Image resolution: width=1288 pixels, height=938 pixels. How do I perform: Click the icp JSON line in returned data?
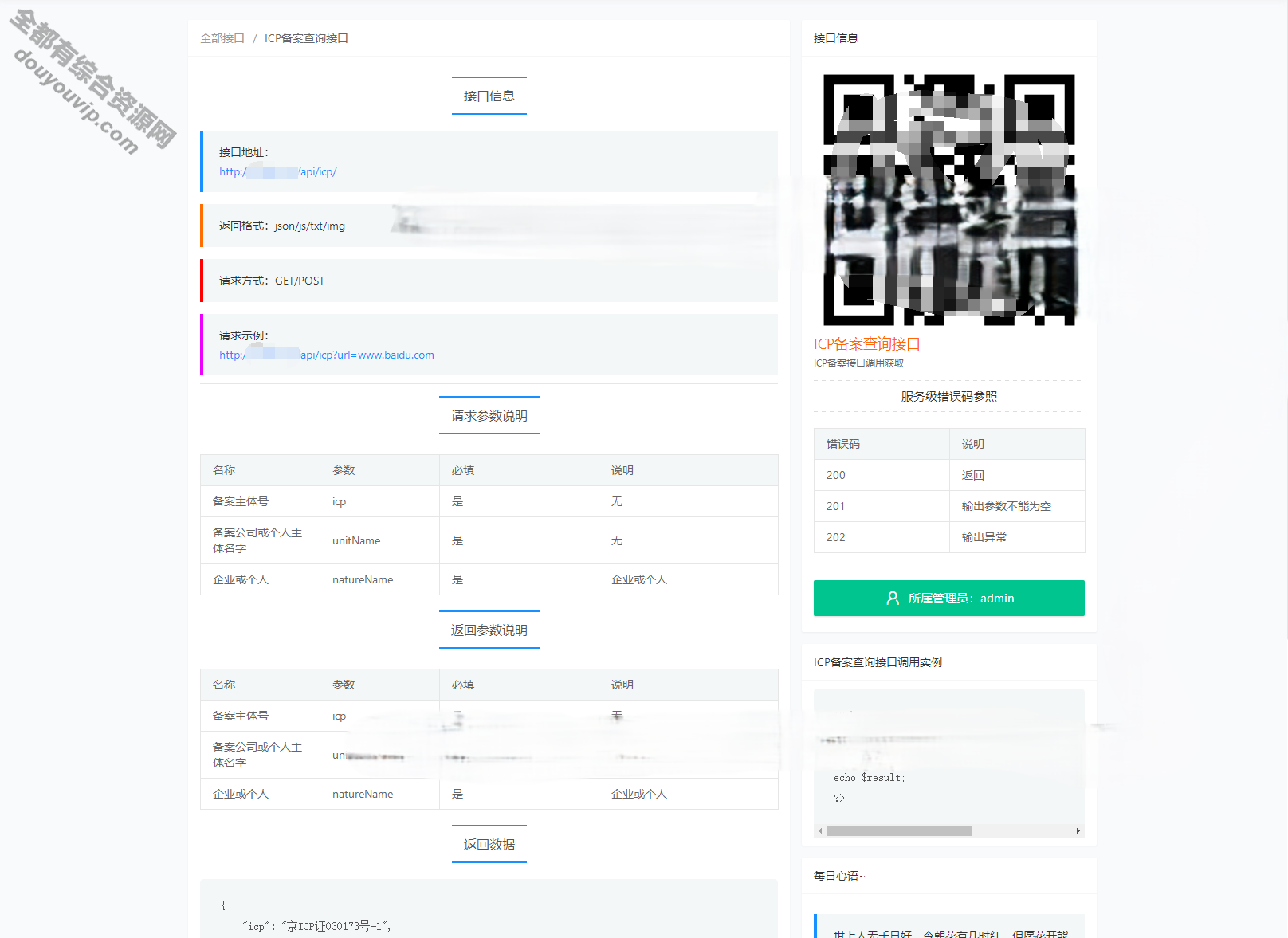[316, 926]
